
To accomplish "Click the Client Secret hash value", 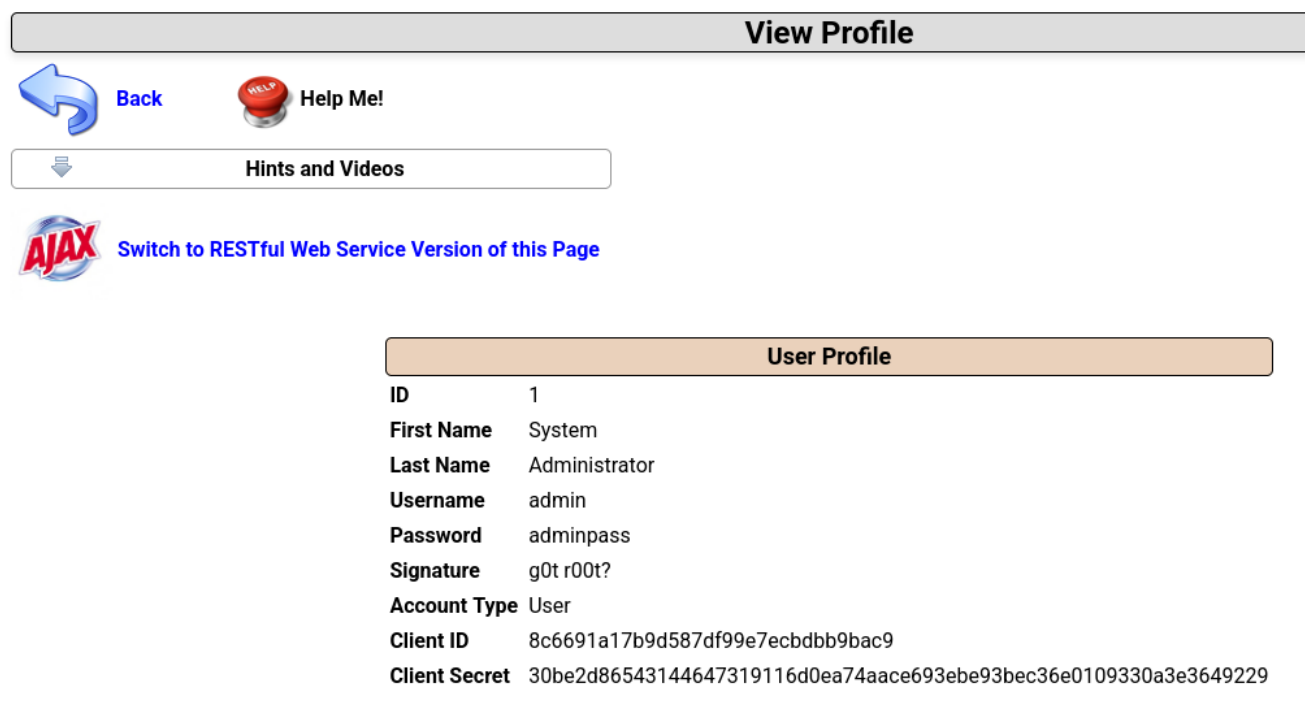I will 897,675.
